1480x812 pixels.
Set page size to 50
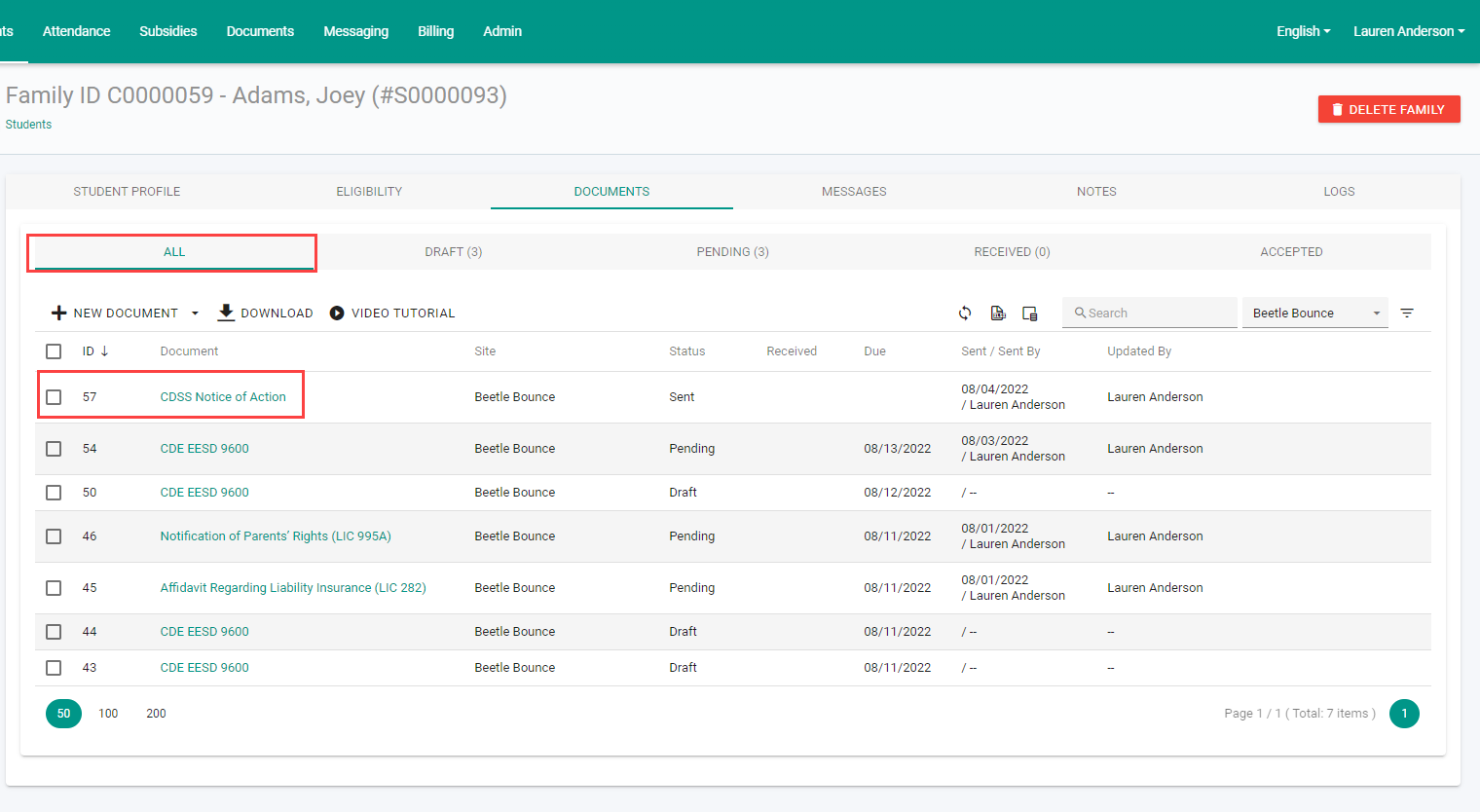63,714
